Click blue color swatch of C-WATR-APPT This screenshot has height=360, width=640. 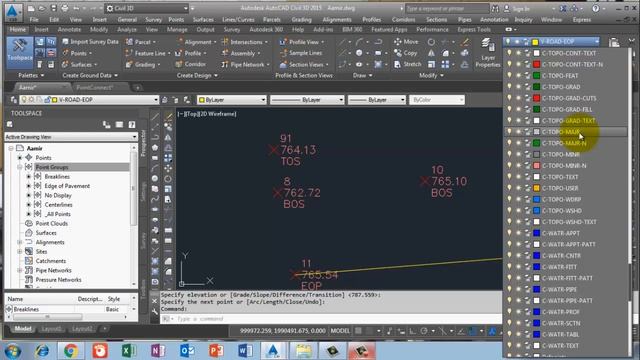(x=537, y=233)
